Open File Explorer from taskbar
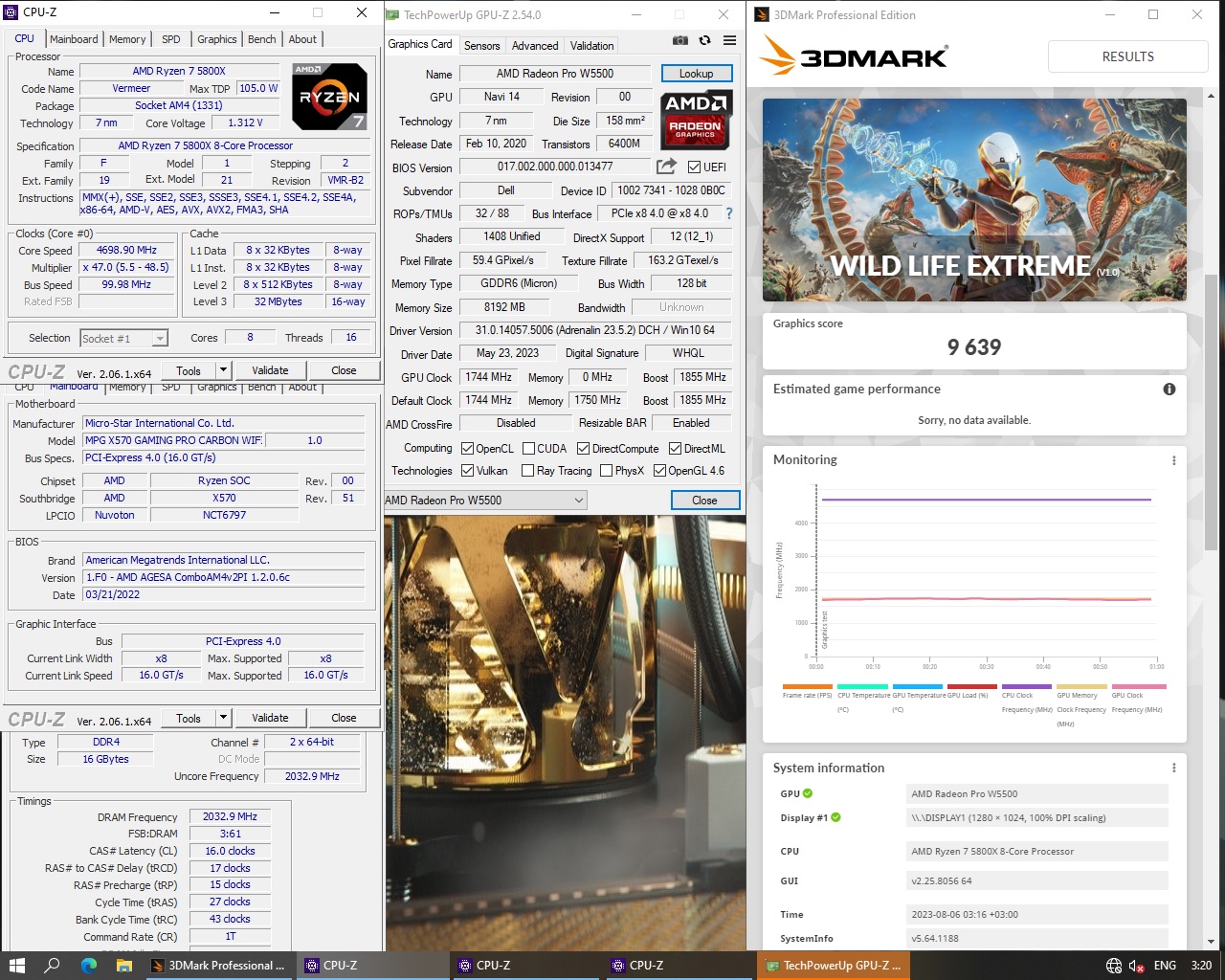 click(124, 965)
